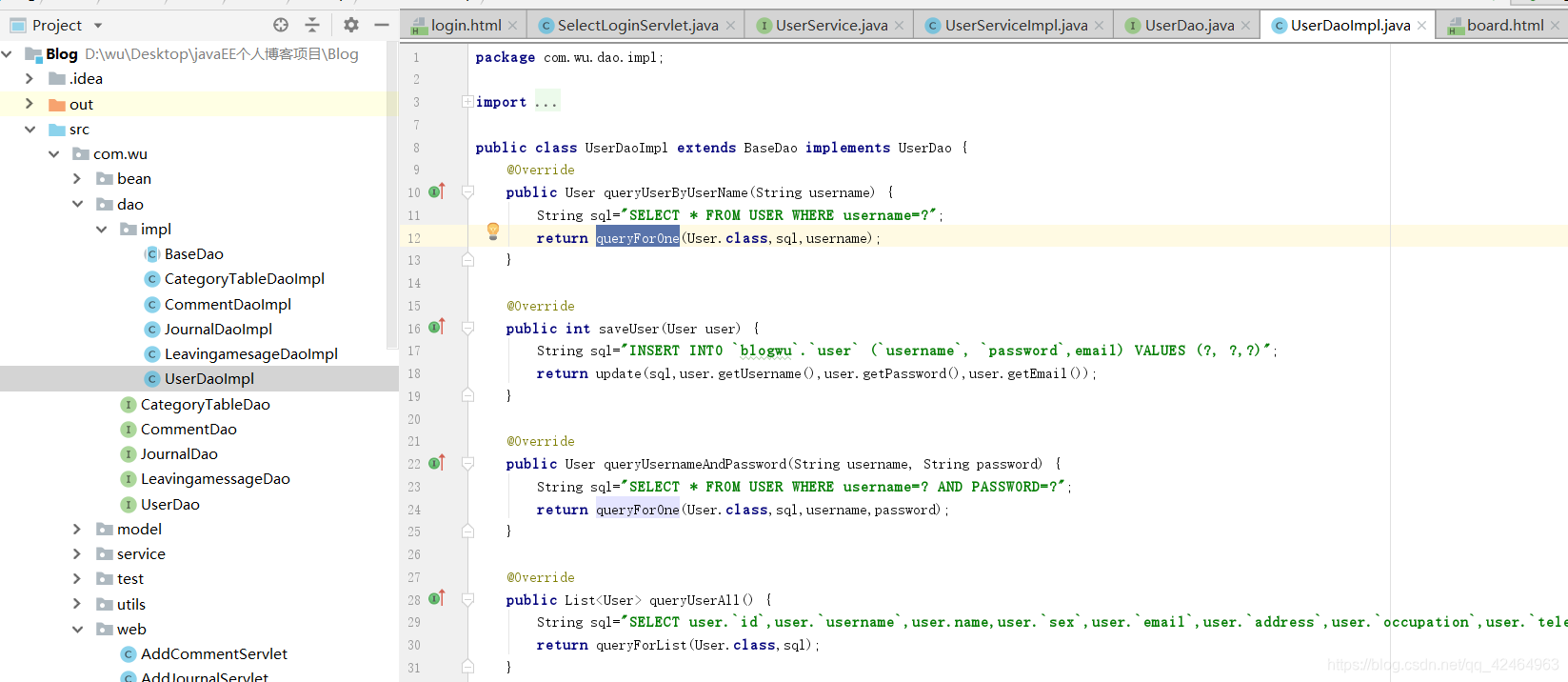The image size is (1568, 682).
Task: Expand the folded import block on line 3
Action: (467, 102)
